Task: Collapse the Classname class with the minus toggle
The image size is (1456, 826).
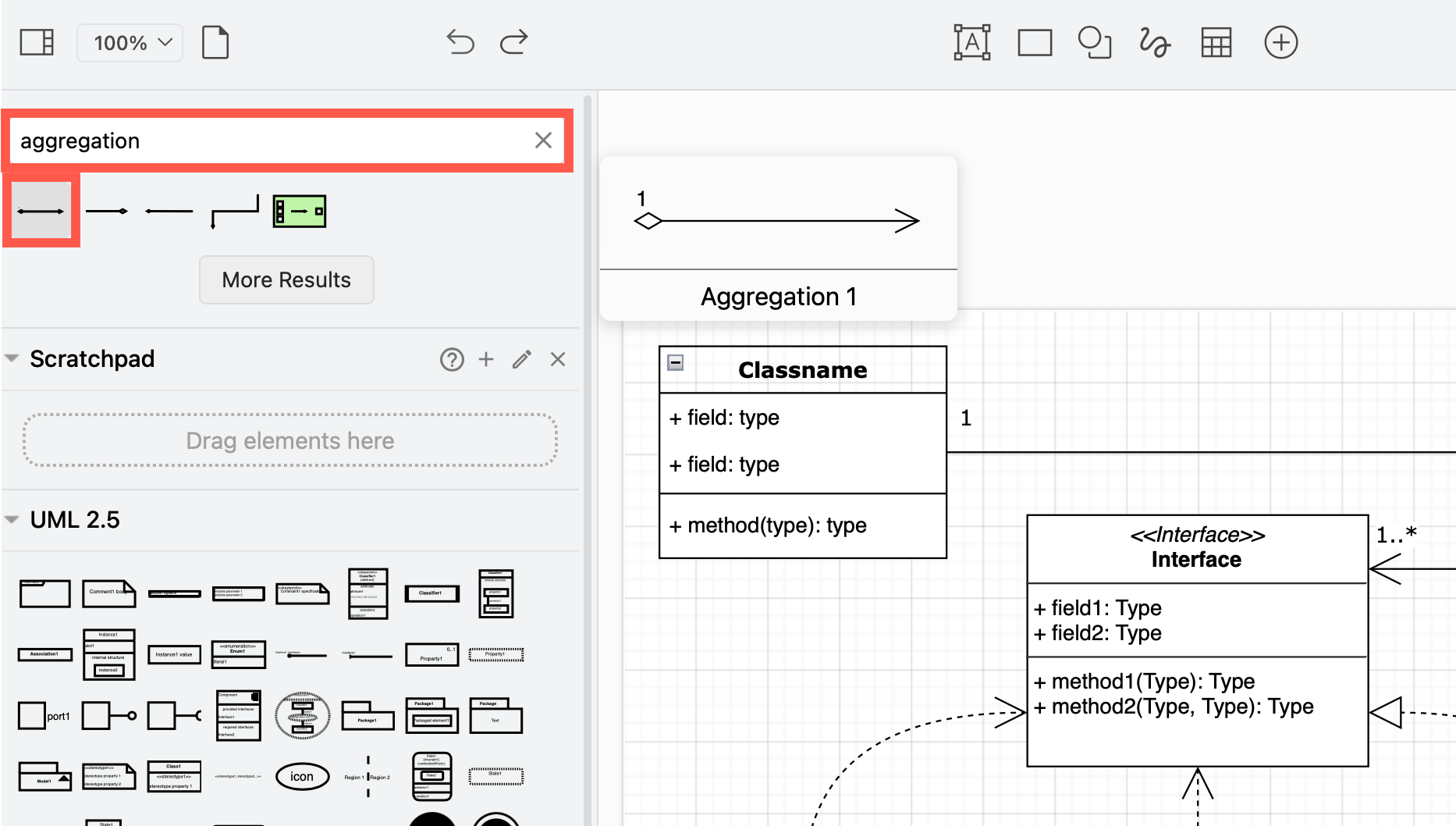Action: coord(676,364)
